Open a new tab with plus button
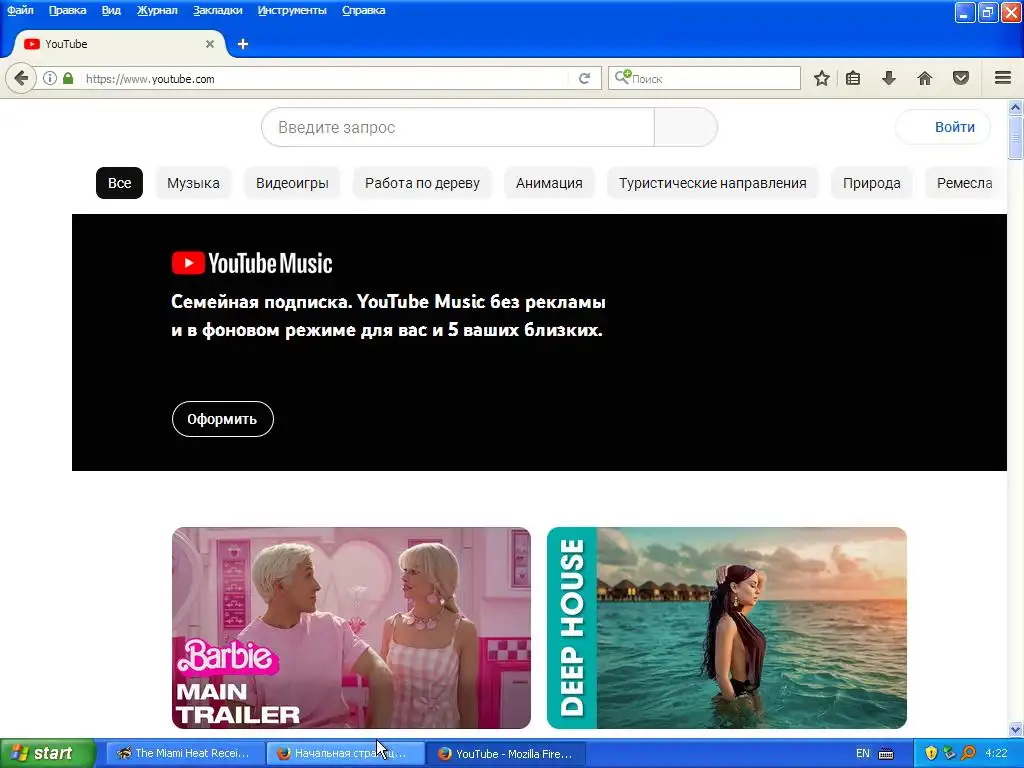This screenshot has height=768, width=1024. coord(243,44)
